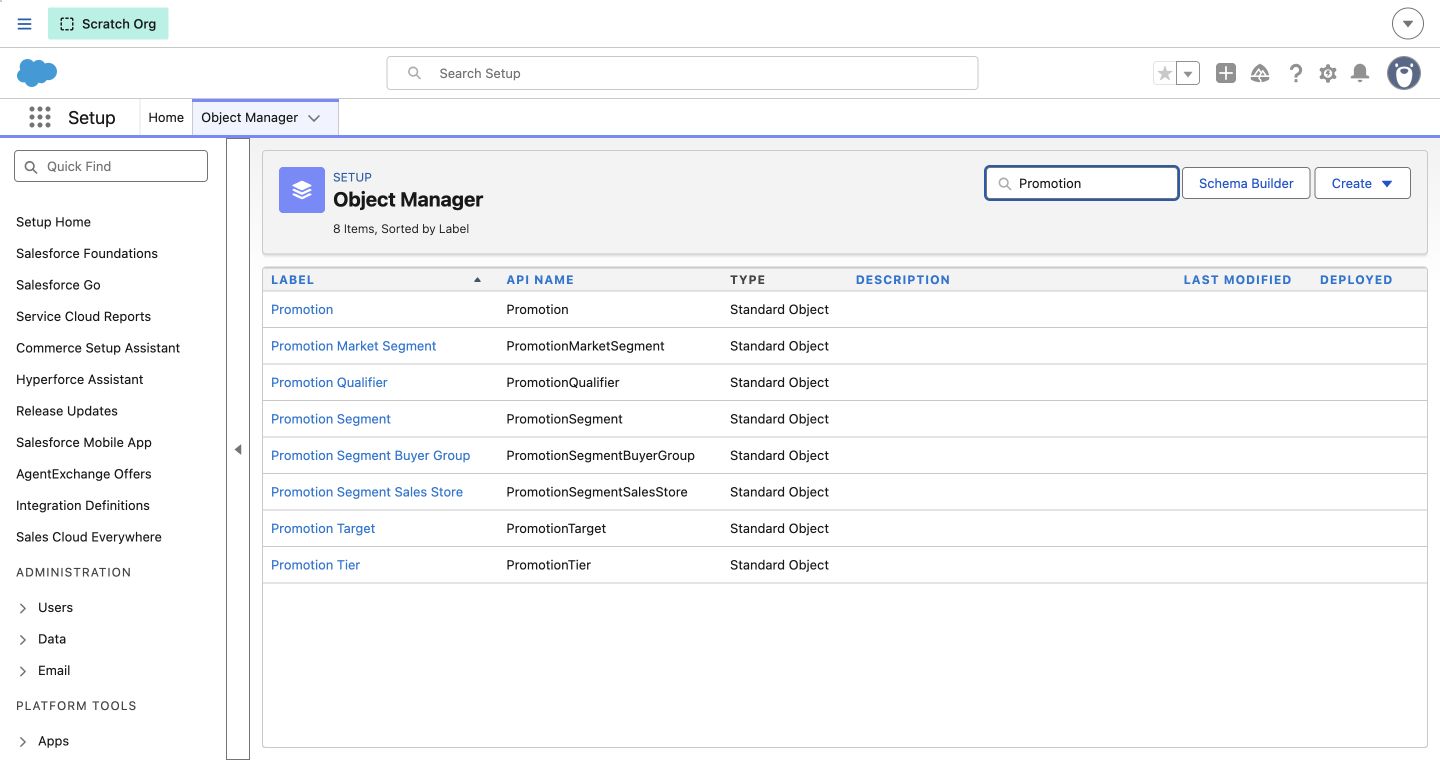Open the user profile avatar
This screenshot has width=1440, height=760.
(x=1404, y=73)
